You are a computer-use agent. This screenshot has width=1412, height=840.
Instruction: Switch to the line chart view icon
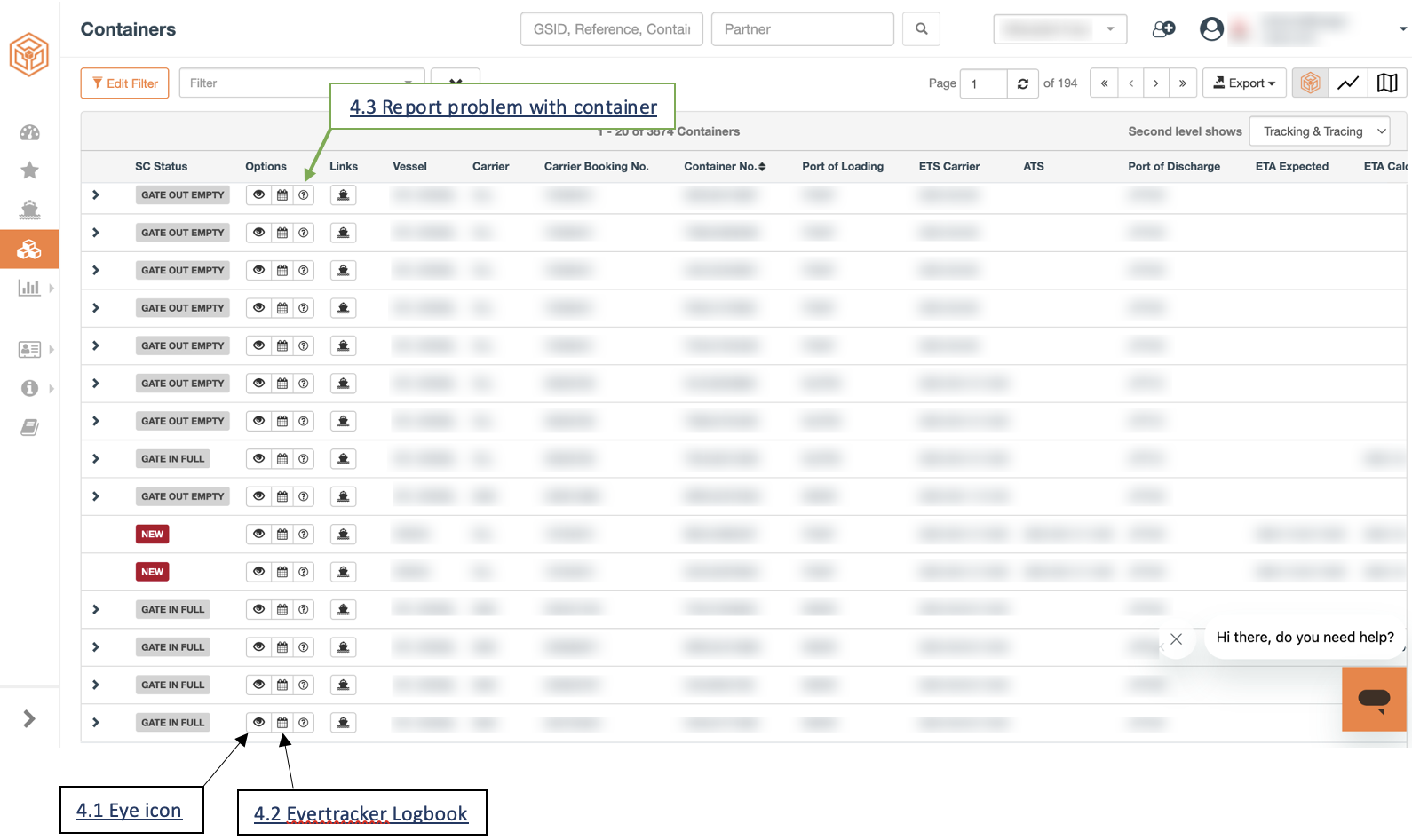1348,83
